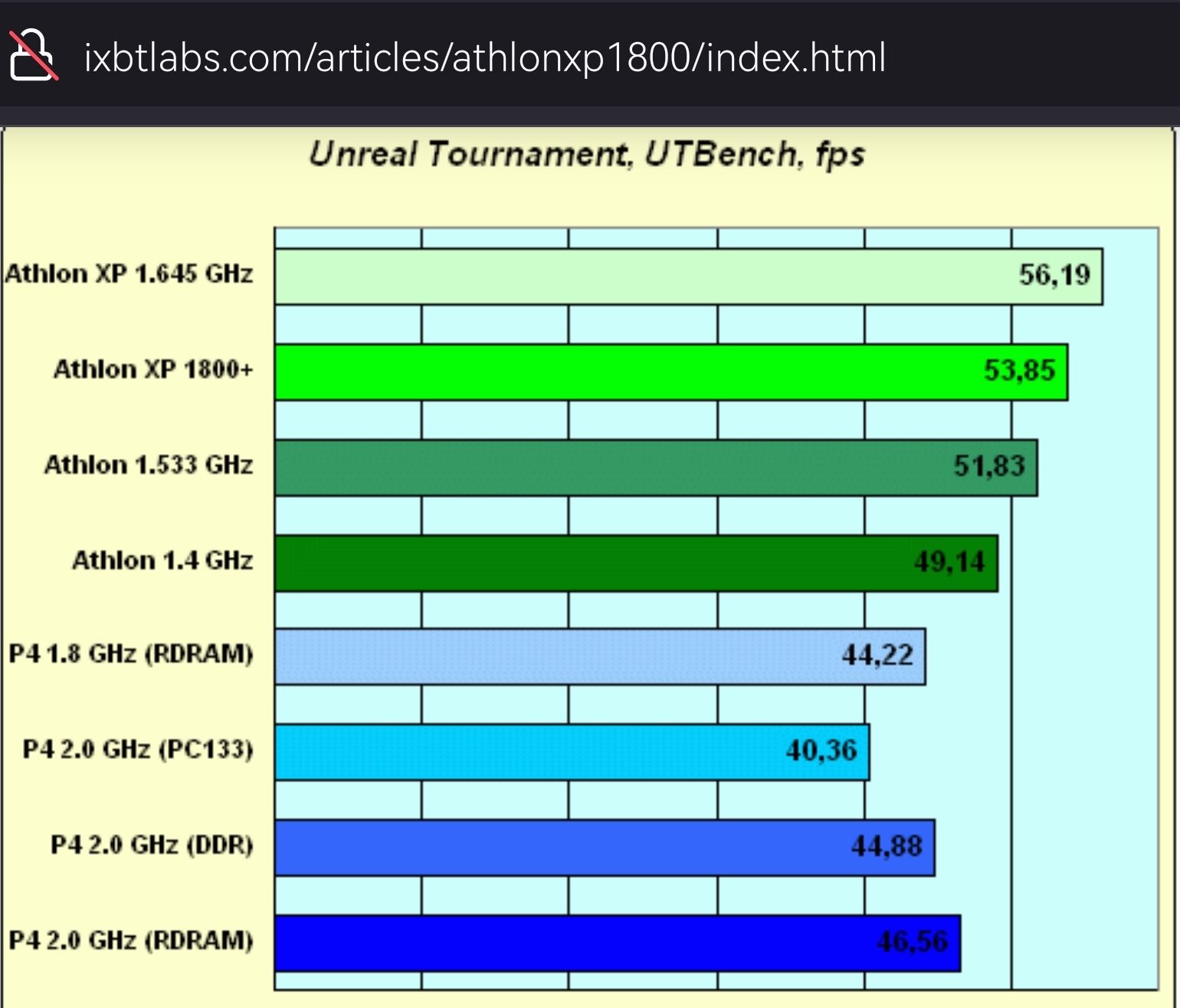Viewport: 1180px width, 1008px height.
Task: Click the 'P4 2.0 GHz (PC133)' label
Action: pos(138,749)
